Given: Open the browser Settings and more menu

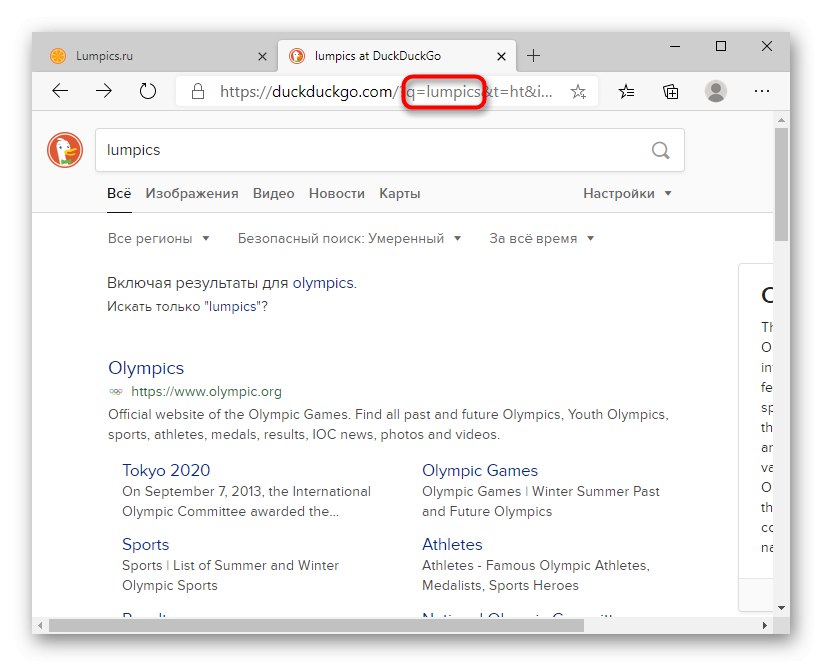Looking at the screenshot, I should [762, 92].
